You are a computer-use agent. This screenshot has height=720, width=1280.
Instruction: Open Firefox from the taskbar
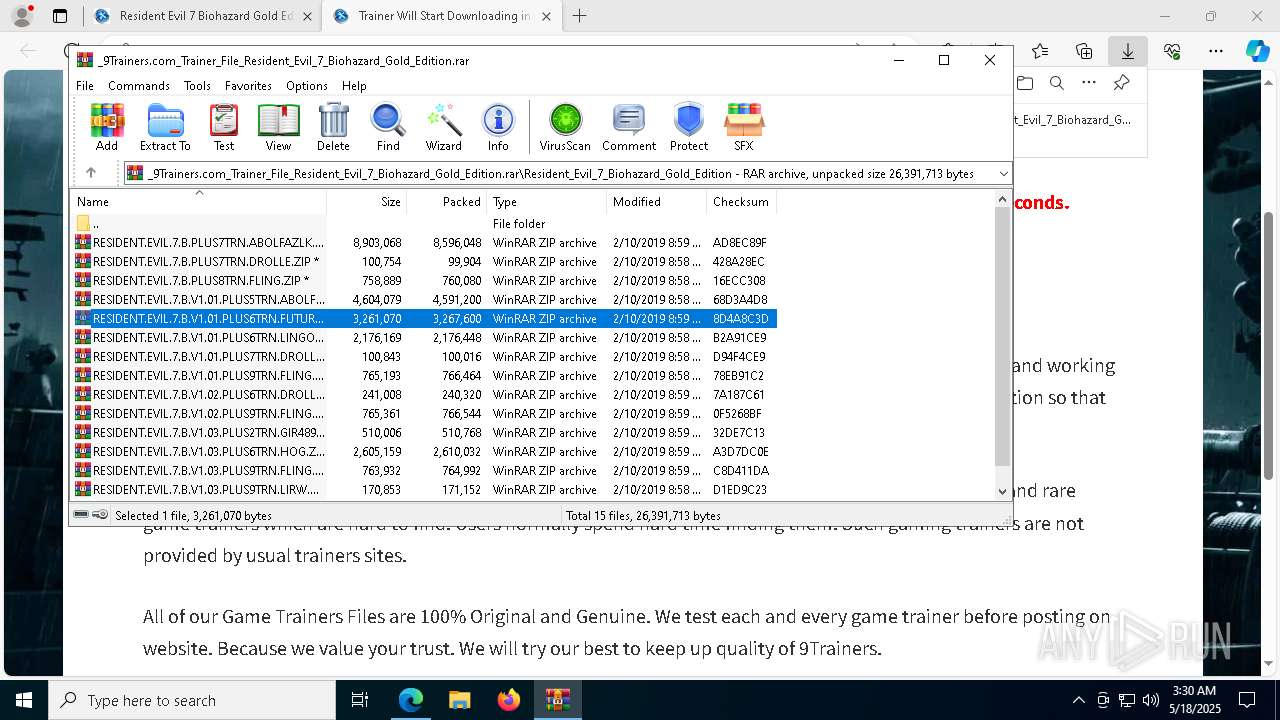509,700
